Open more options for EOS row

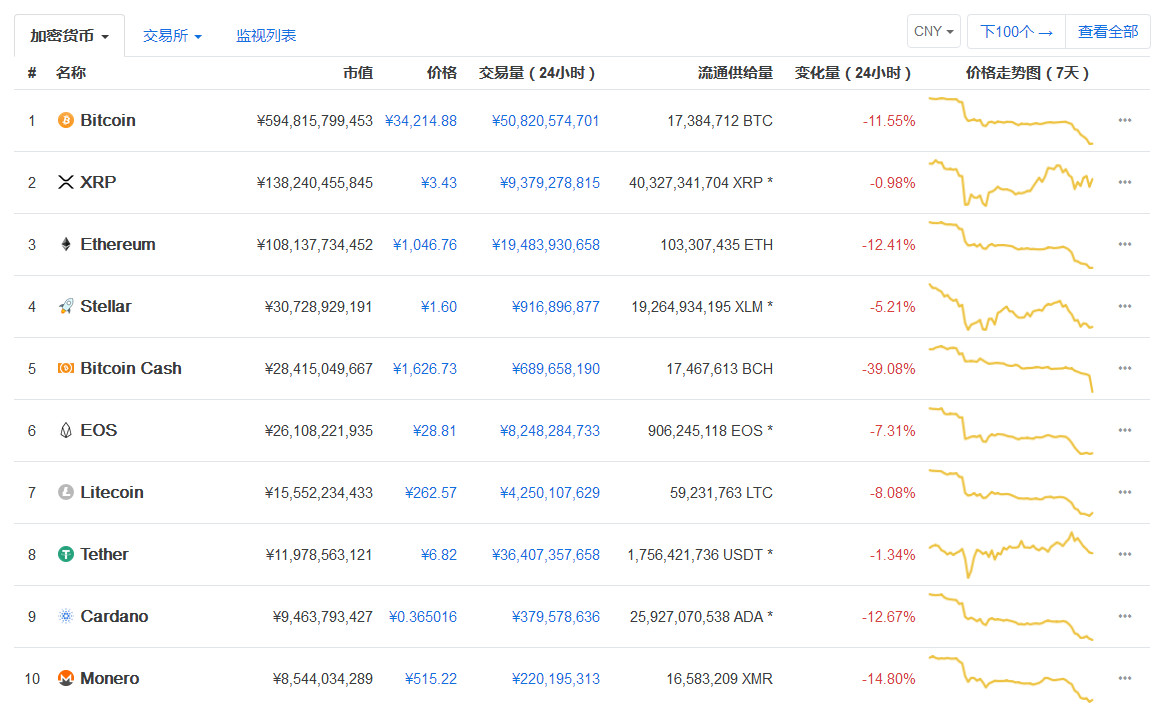click(x=1125, y=430)
